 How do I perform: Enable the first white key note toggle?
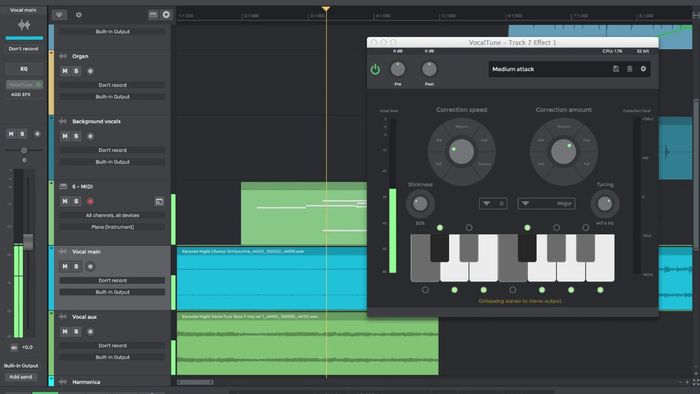point(425,290)
